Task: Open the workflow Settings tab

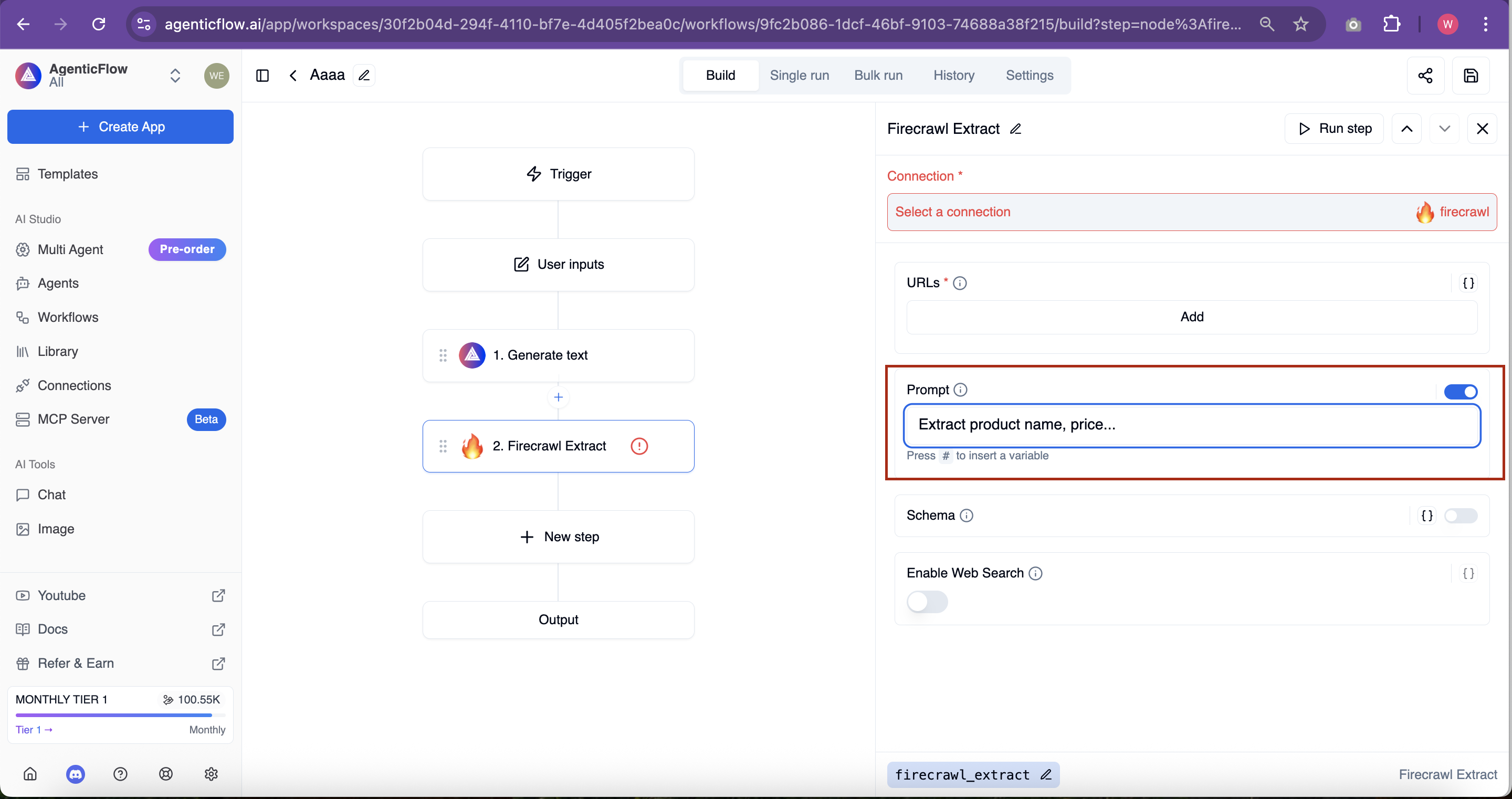Action: (1030, 75)
